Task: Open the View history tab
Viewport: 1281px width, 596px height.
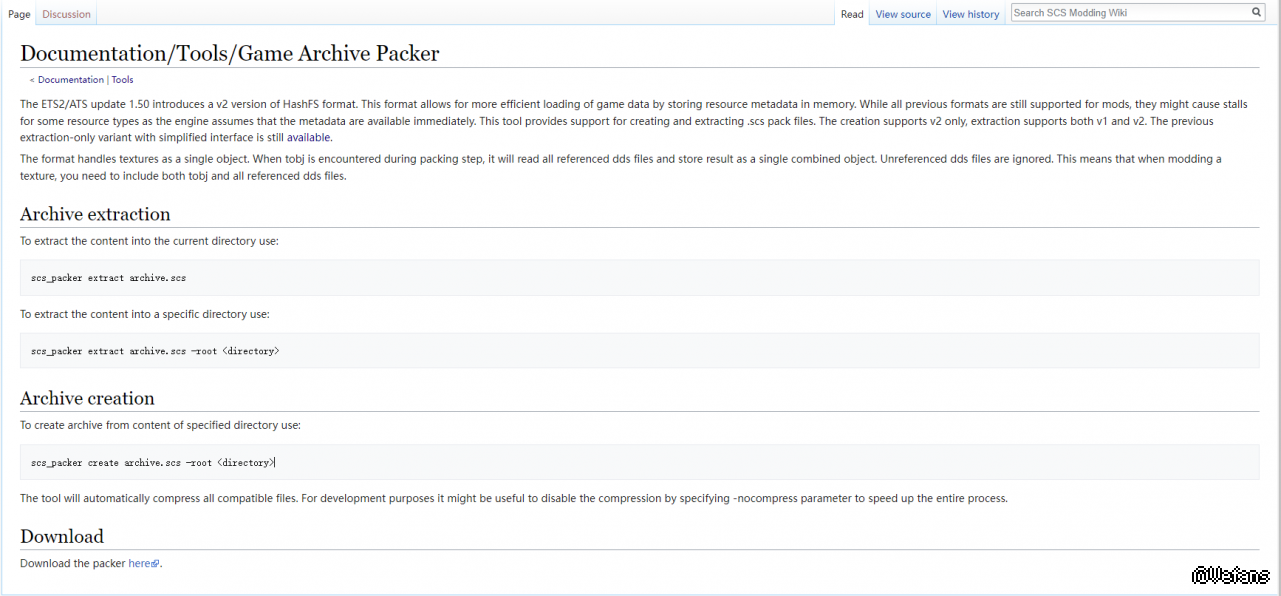Action: 970,14
